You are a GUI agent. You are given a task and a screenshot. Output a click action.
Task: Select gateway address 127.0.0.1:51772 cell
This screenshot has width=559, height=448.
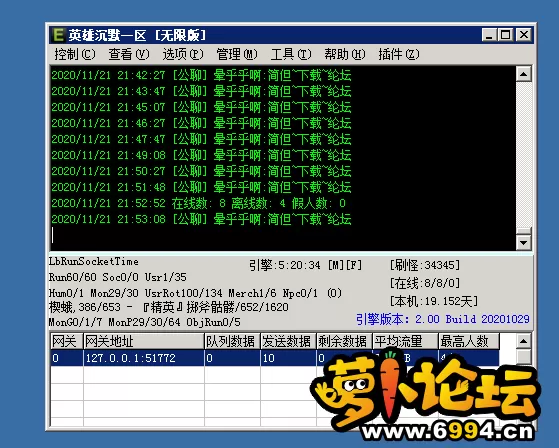point(144,358)
